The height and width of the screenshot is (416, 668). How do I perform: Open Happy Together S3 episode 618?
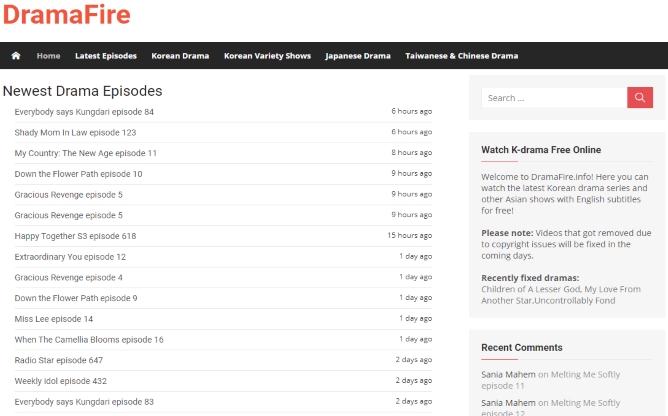coord(75,236)
